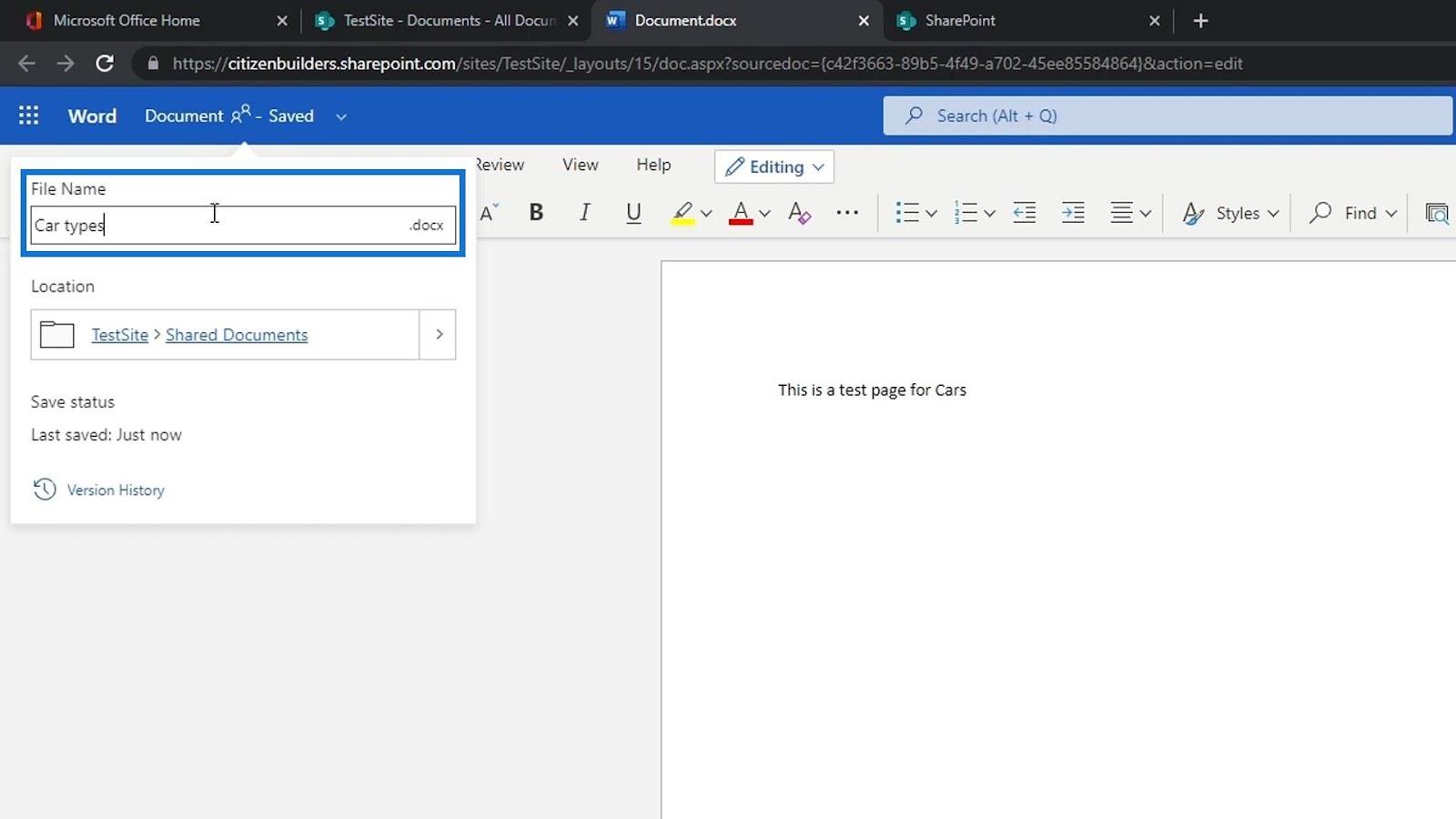Viewport: 1456px width, 819px height.
Task: Open the Styles gallery
Action: pos(1230,213)
